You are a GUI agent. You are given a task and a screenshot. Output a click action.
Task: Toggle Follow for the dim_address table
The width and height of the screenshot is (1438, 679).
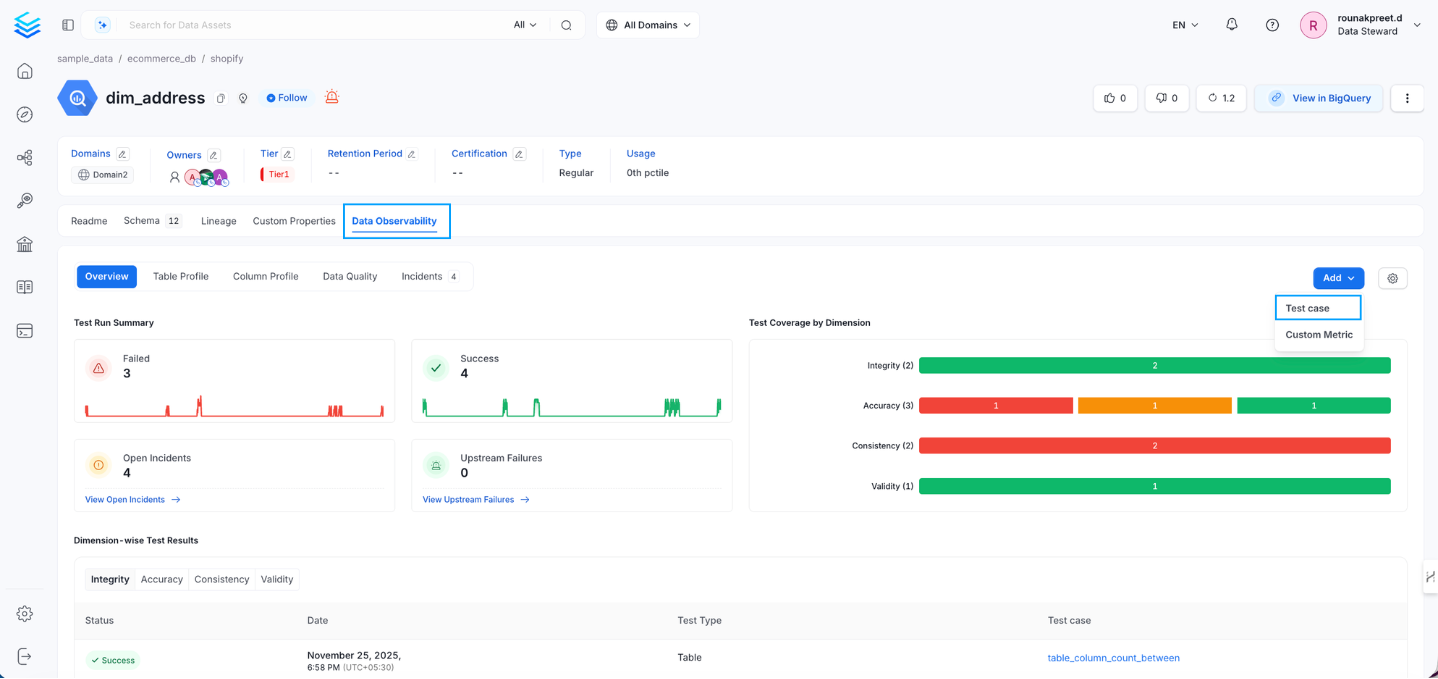(287, 97)
